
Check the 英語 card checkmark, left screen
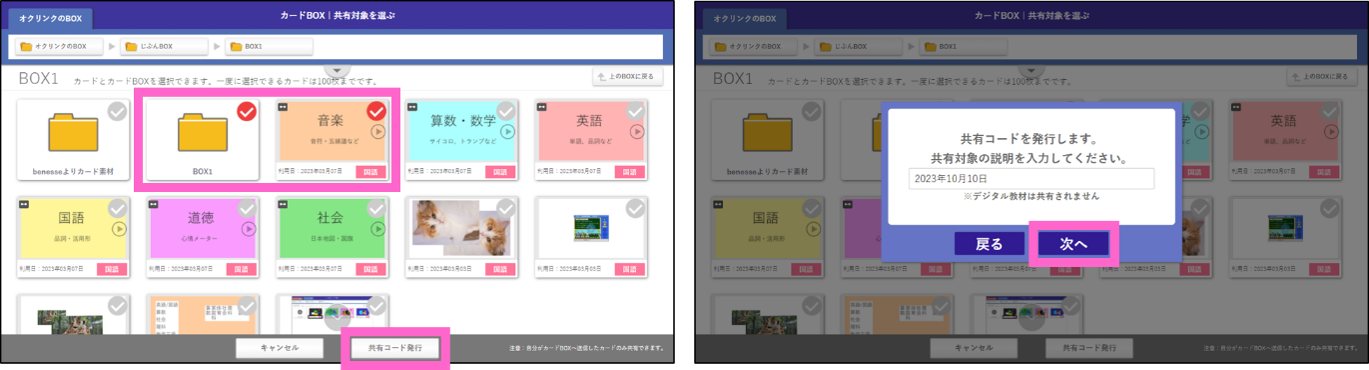click(x=635, y=111)
